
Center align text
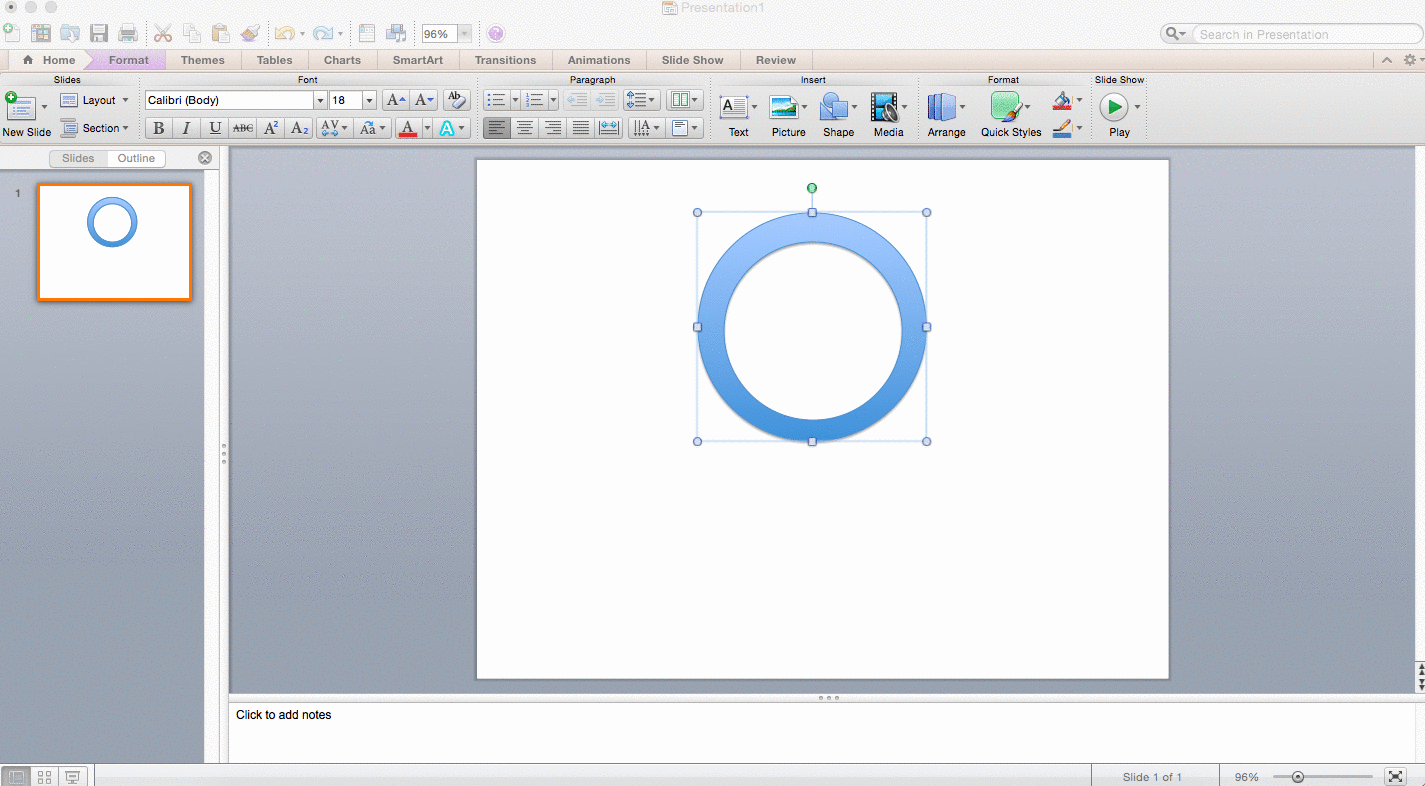[x=525, y=128]
